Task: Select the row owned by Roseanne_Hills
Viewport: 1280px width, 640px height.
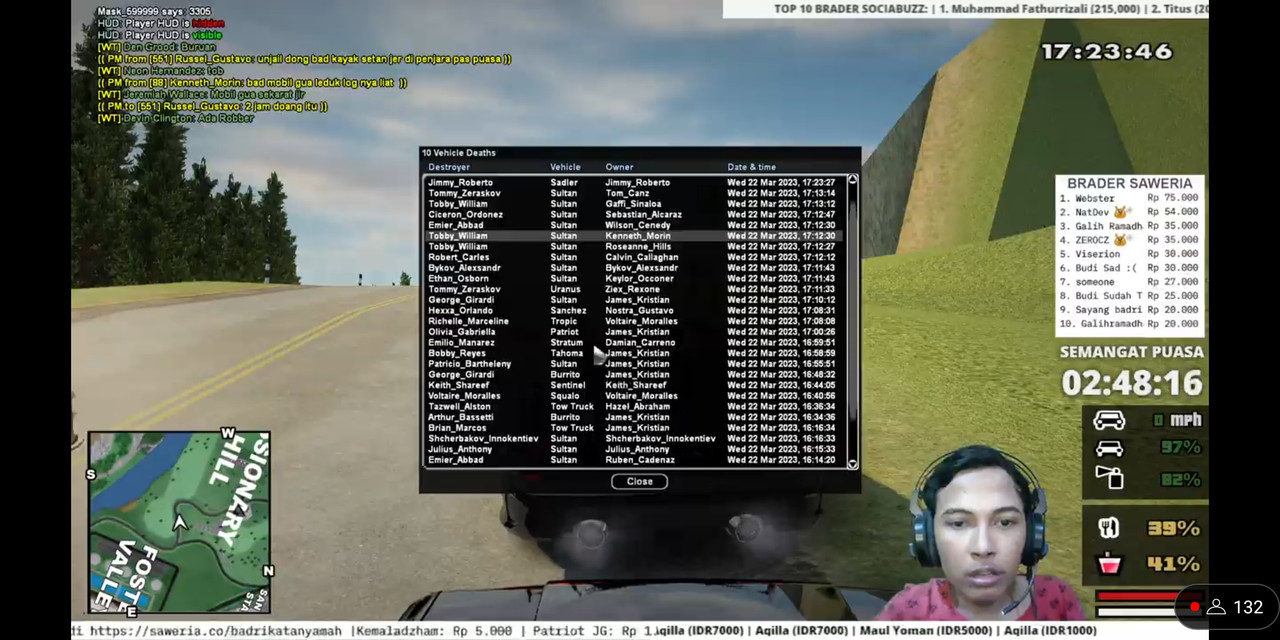Action: coord(635,246)
